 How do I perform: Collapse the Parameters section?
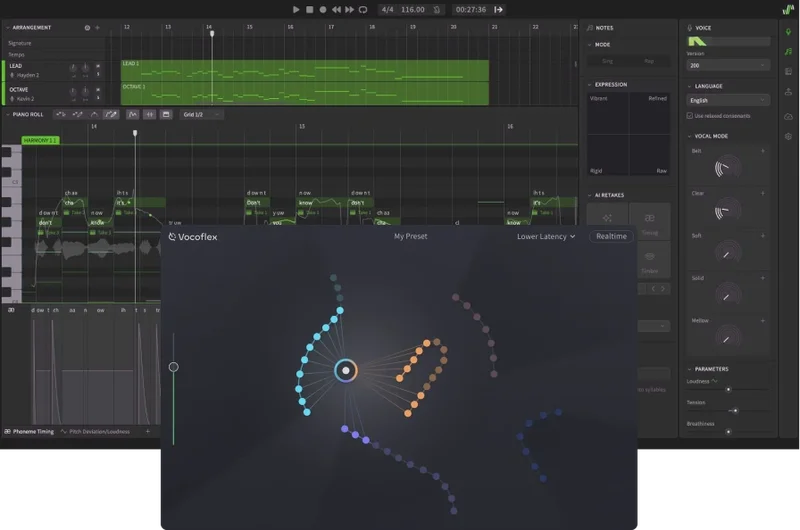pyautogui.click(x=690, y=369)
